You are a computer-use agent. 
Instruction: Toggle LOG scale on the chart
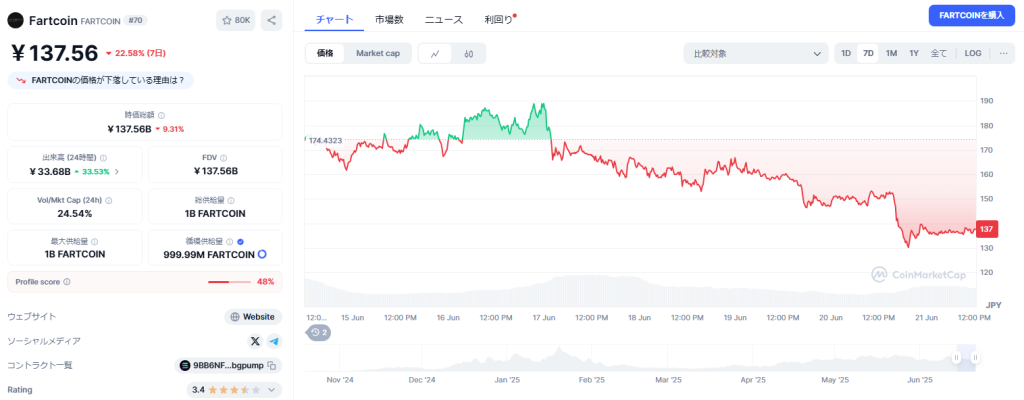pyautogui.click(x=973, y=53)
